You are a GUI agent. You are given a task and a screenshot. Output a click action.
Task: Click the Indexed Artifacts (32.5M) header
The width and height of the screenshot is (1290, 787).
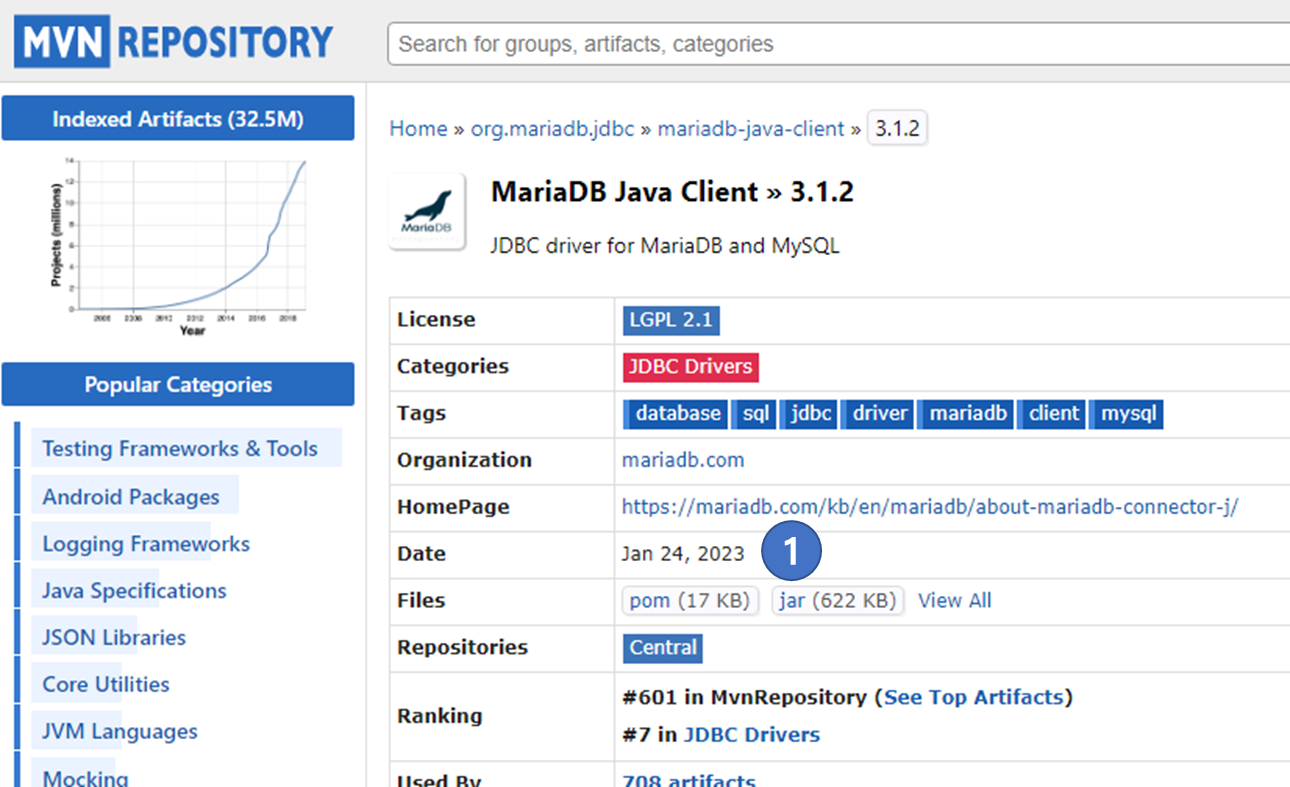click(178, 119)
